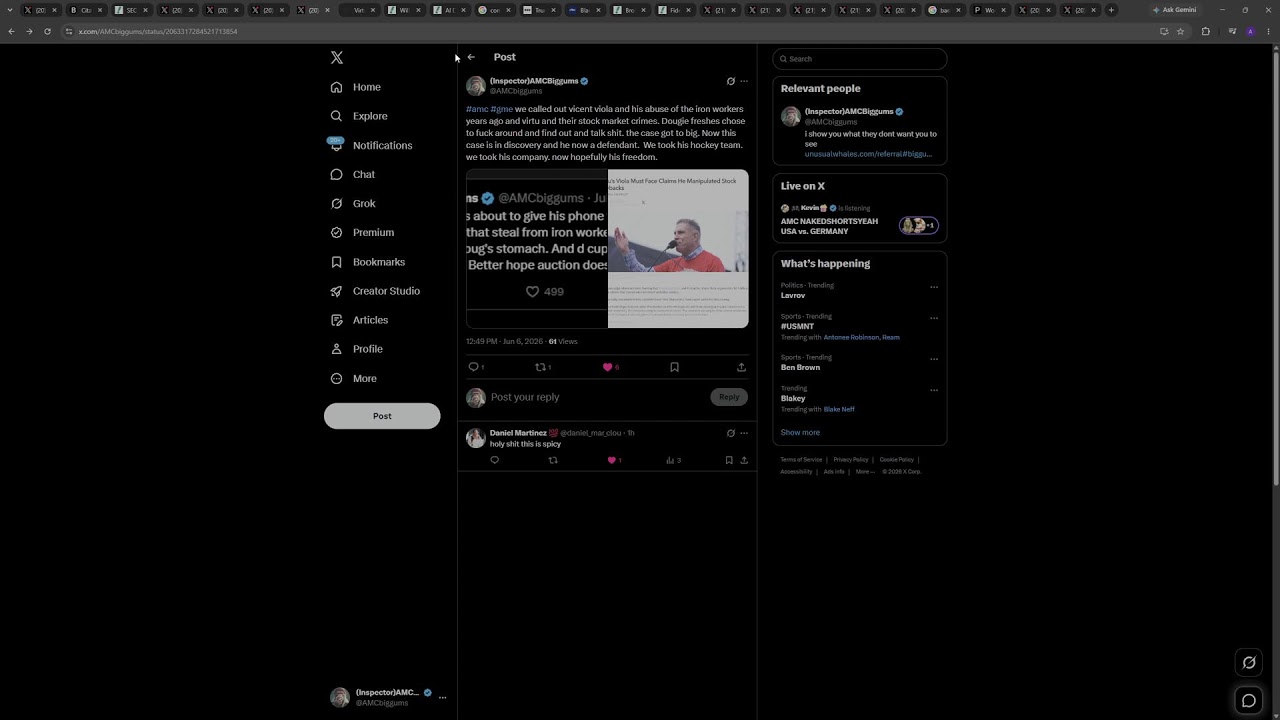Click the Daniel Martinez name

pyautogui.click(x=518, y=433)
